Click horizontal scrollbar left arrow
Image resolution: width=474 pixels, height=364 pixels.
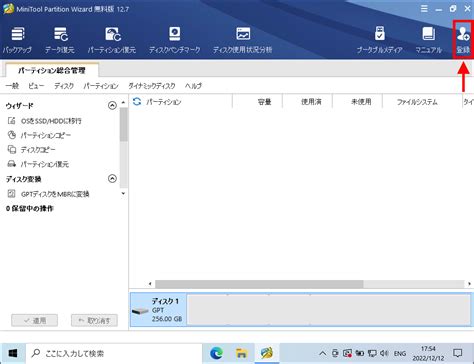point(150,284)
